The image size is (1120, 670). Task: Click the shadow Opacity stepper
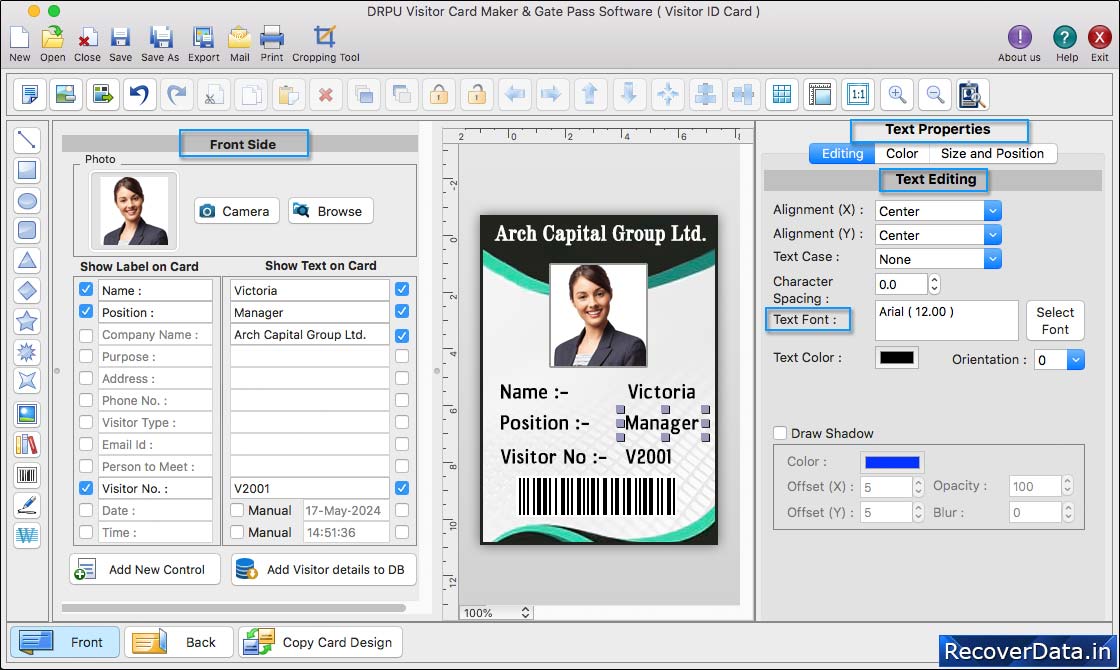(x=1067, y=486)
